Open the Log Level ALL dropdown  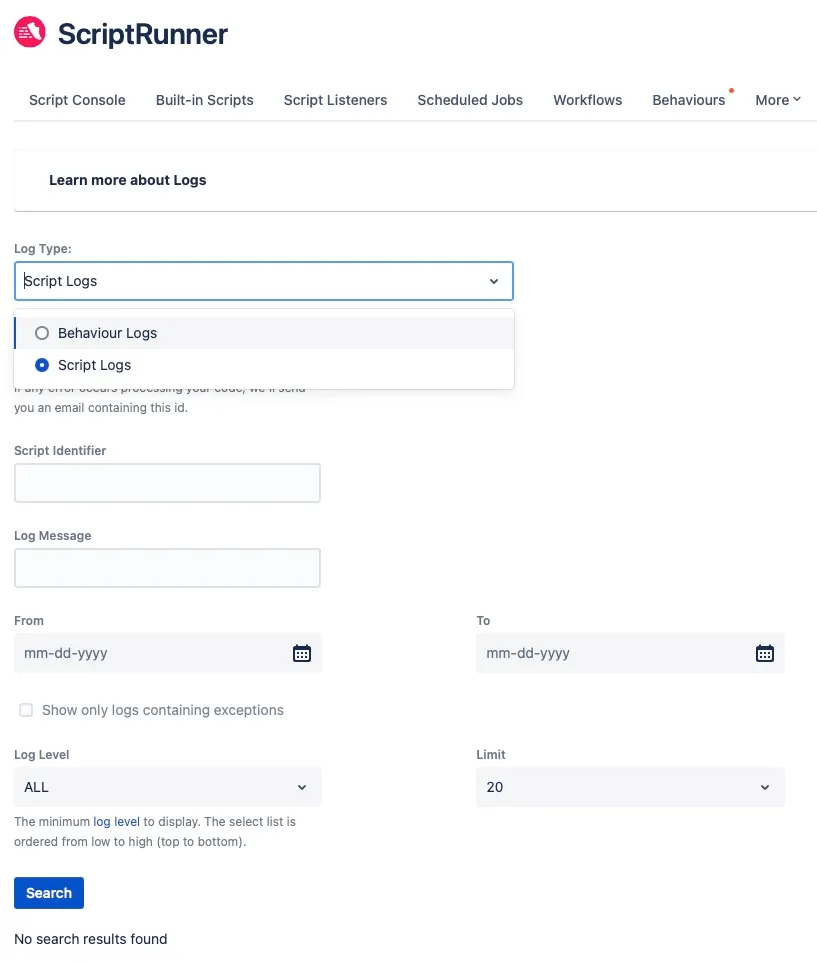(167, 787)
